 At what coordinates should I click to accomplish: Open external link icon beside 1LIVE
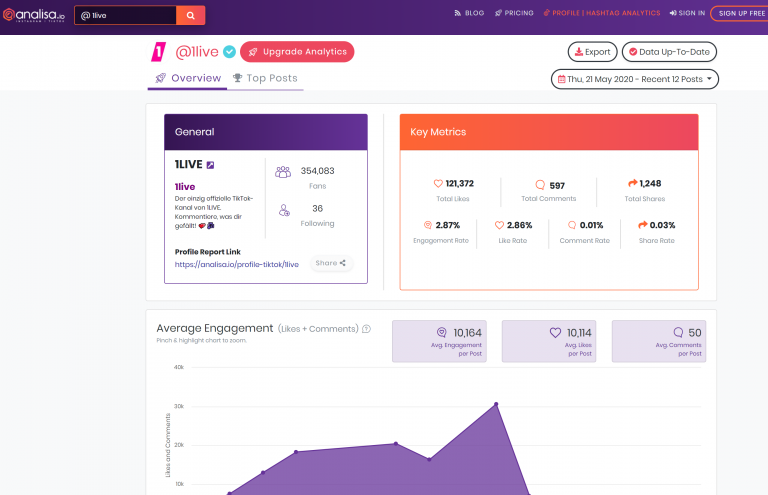210,165
